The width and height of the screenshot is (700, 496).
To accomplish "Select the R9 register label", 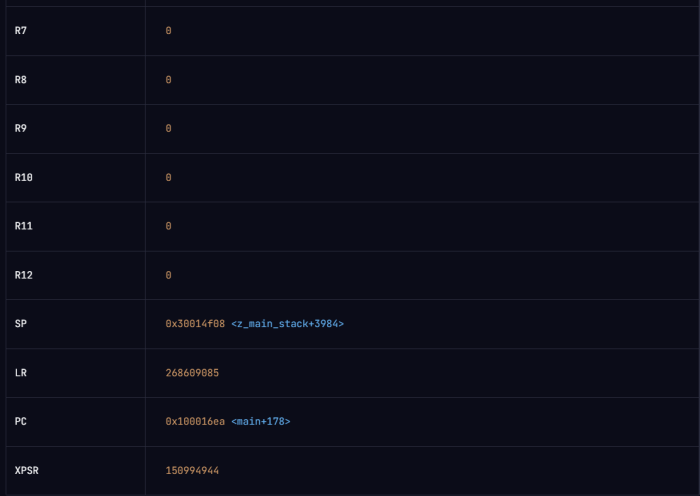I will point(21,129).
